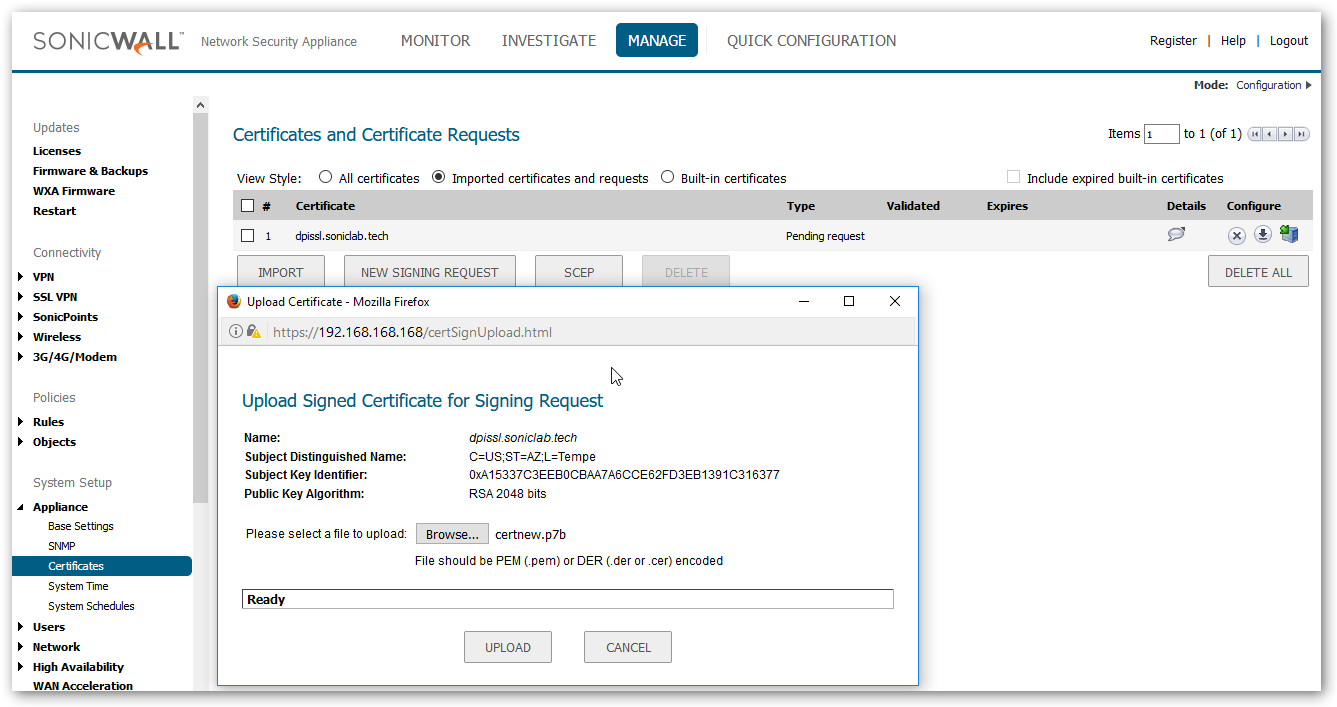Click the Help link
The height and width of the screenshot is (707, 1337).
(1233, 41)
